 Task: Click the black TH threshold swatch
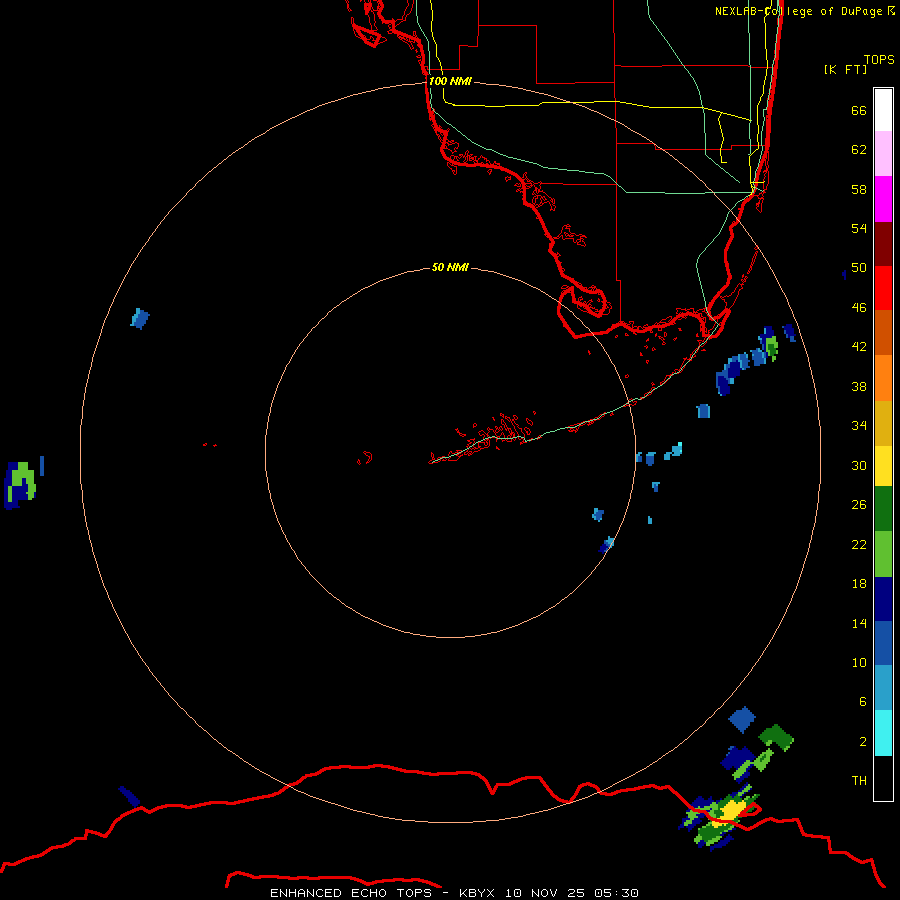883,778
